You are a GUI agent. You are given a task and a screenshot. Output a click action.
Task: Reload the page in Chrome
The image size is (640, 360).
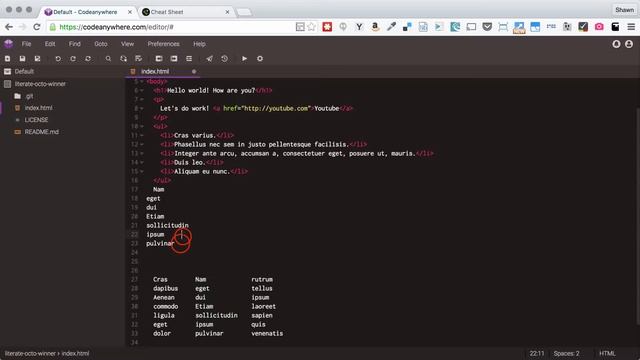[x=37, y=27]
